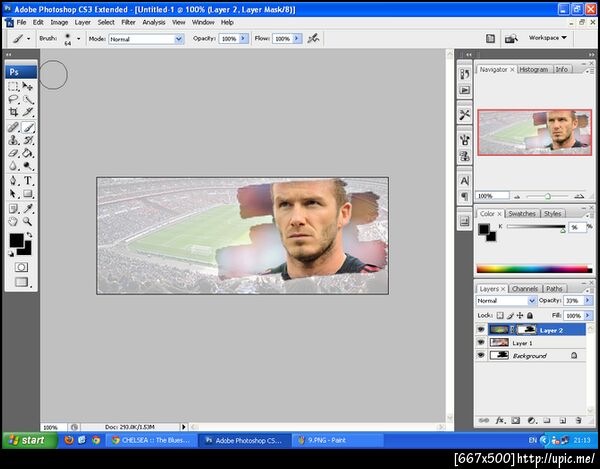
Task: Open the brush preset picker dropdown
Action: click(78, 39)
